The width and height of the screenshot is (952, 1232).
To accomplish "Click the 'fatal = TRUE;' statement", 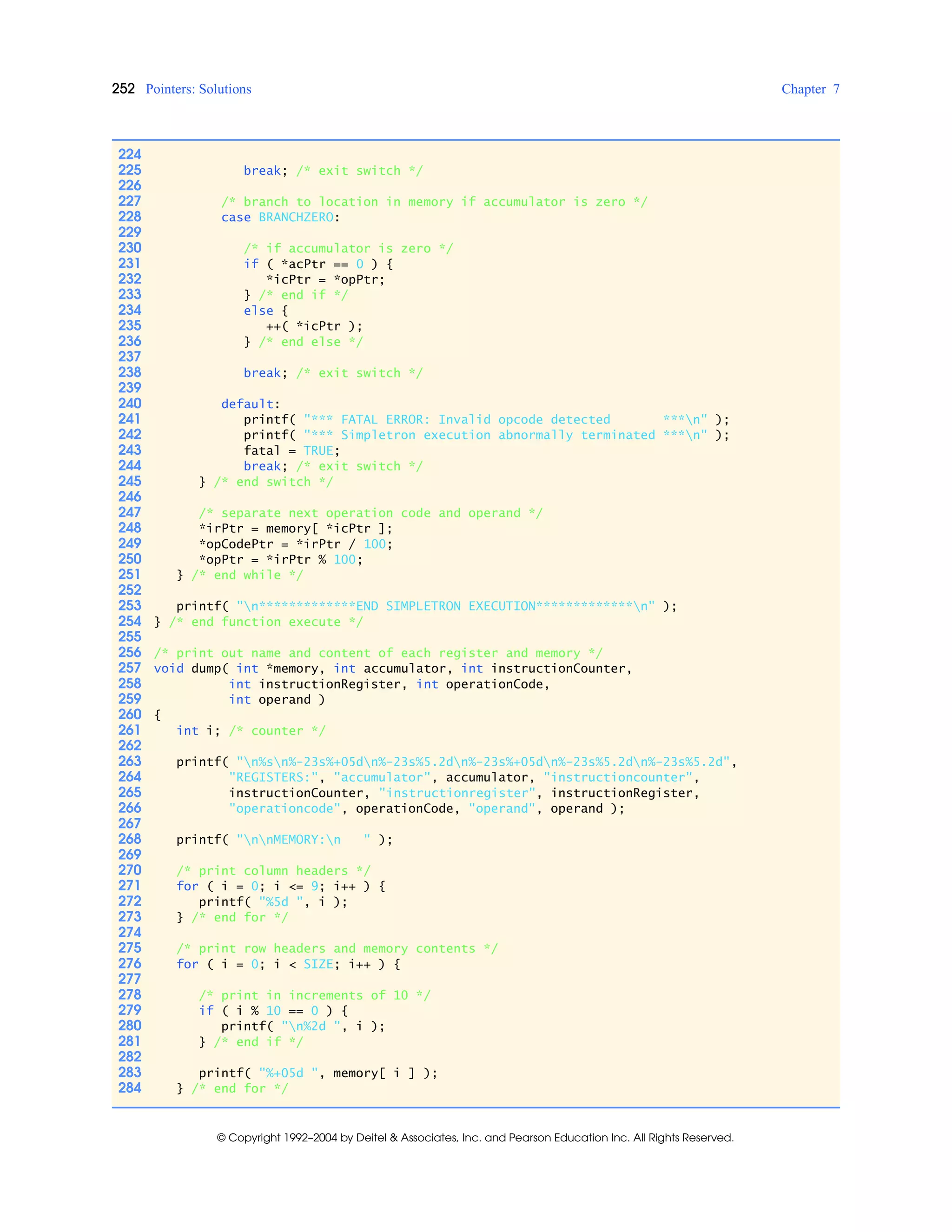I will point(291,450).
